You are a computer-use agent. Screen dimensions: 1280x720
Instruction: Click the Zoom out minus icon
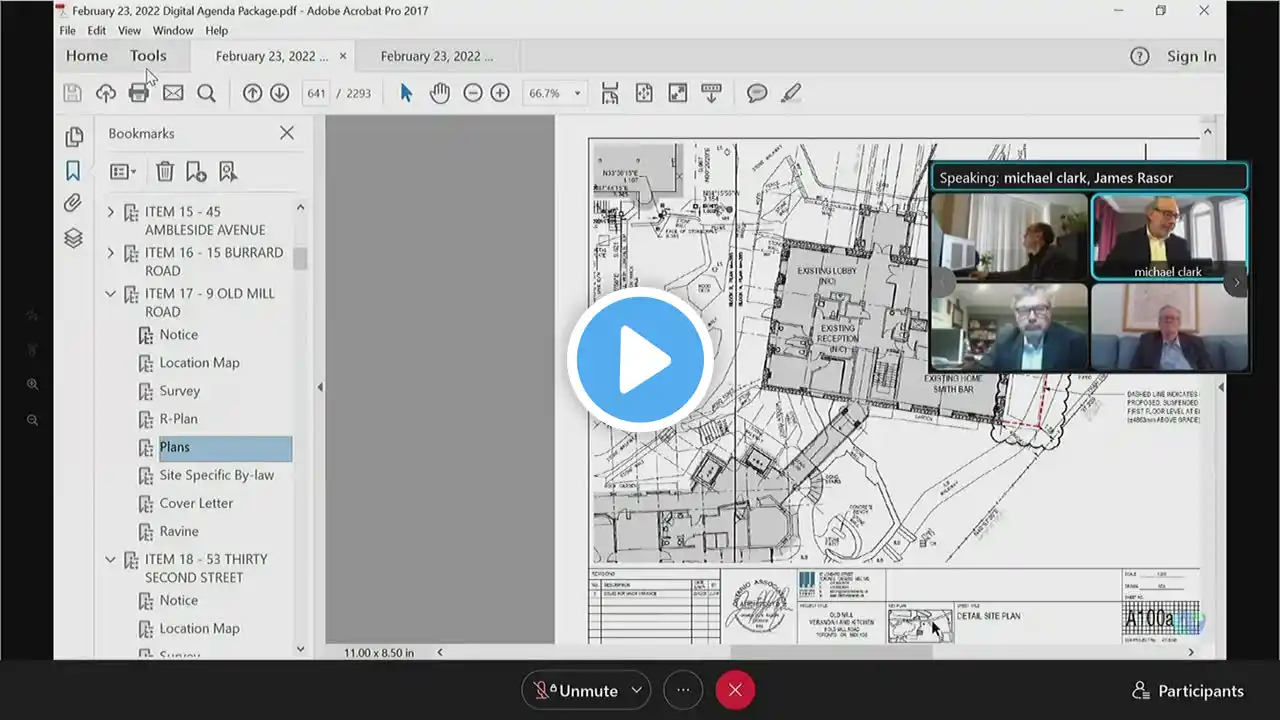[x=473, y=93]
